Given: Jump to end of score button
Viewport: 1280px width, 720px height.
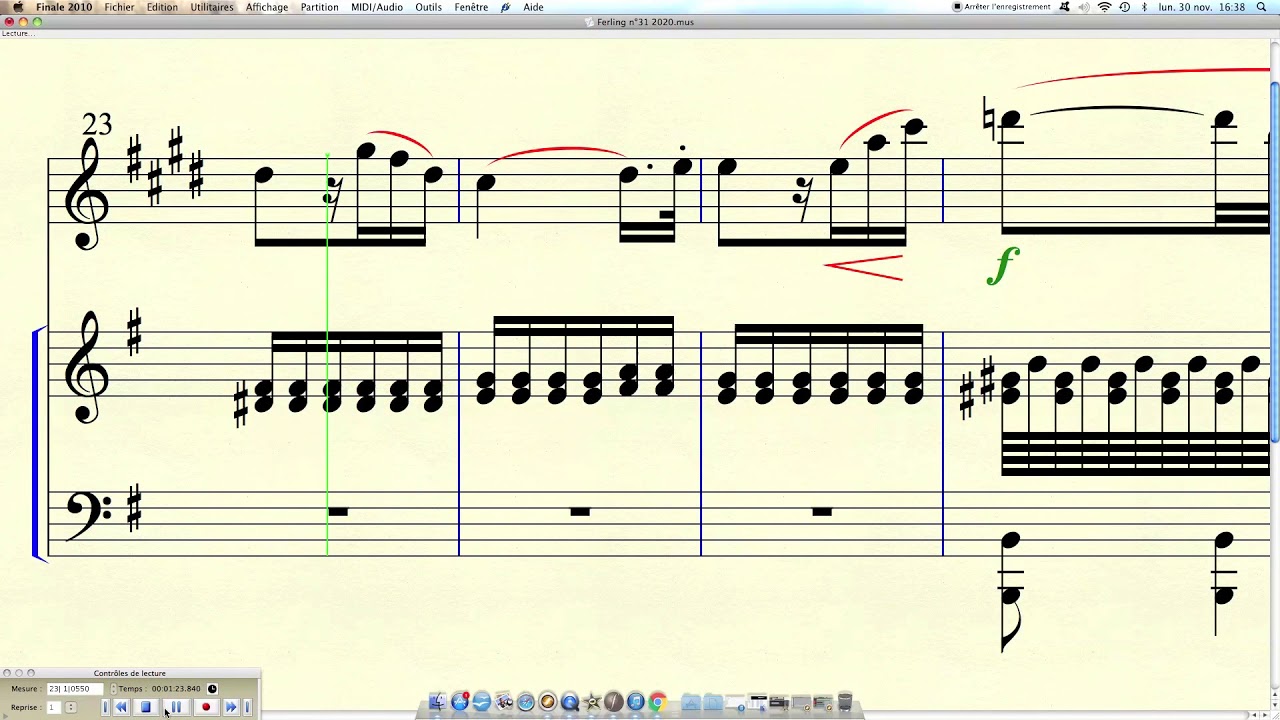Looking at the screenshot, I should 247,707.
